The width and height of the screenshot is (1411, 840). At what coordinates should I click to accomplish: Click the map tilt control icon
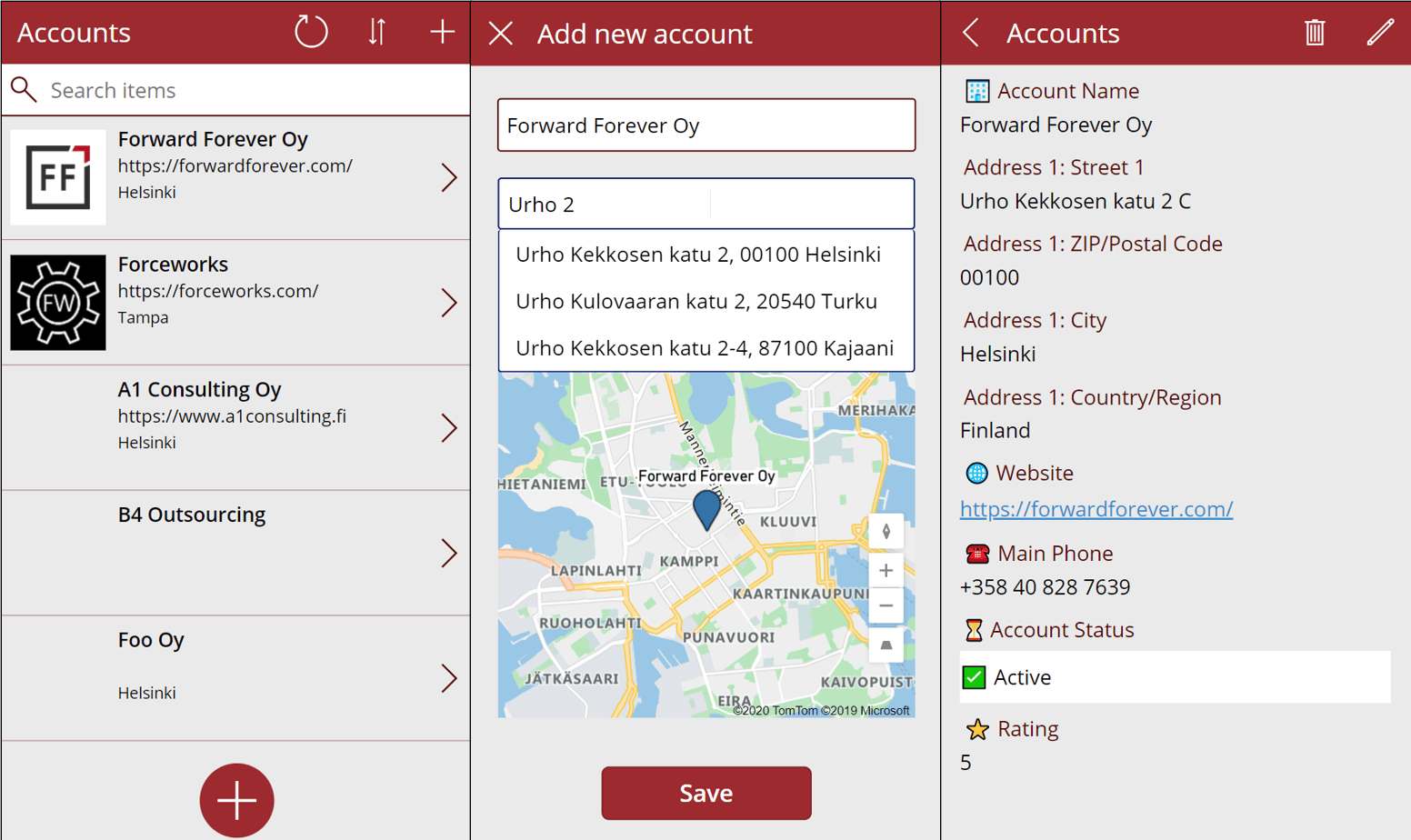point(886,645)
